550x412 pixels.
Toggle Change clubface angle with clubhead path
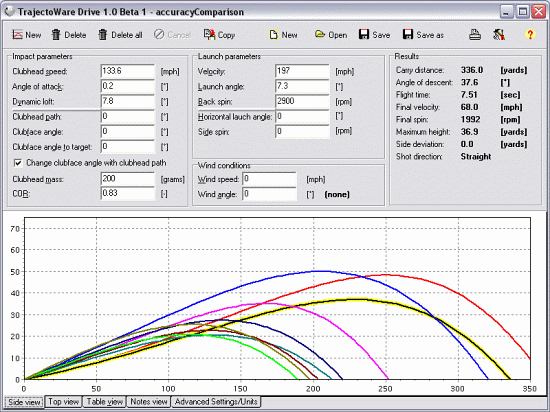click(18, 163)
